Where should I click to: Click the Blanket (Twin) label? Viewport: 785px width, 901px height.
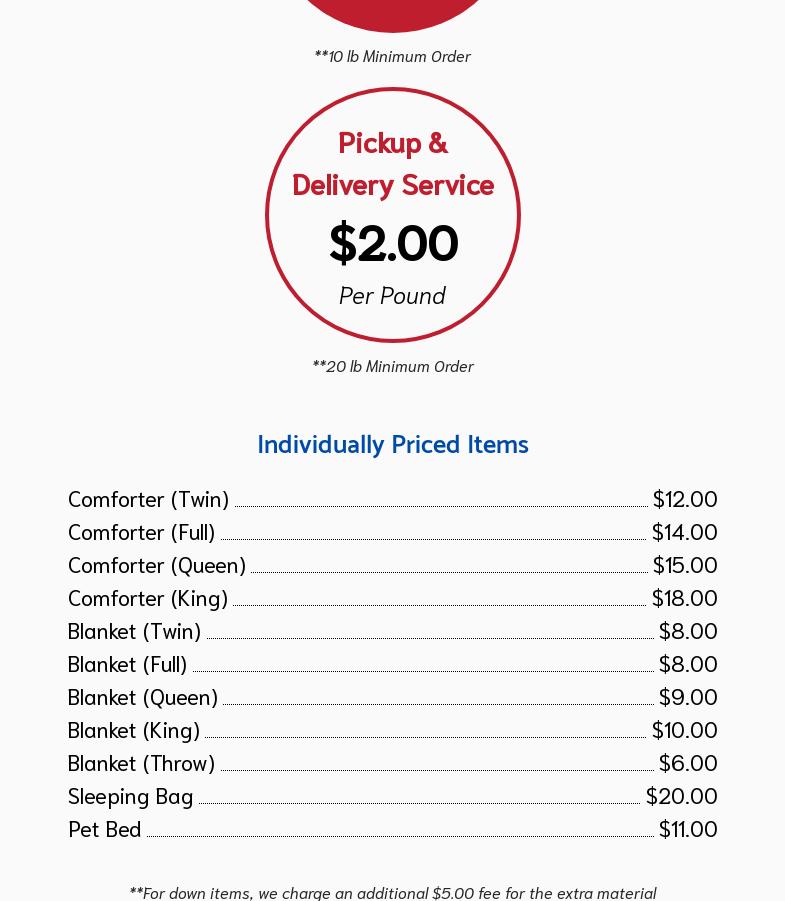click(x=134, y=630)
